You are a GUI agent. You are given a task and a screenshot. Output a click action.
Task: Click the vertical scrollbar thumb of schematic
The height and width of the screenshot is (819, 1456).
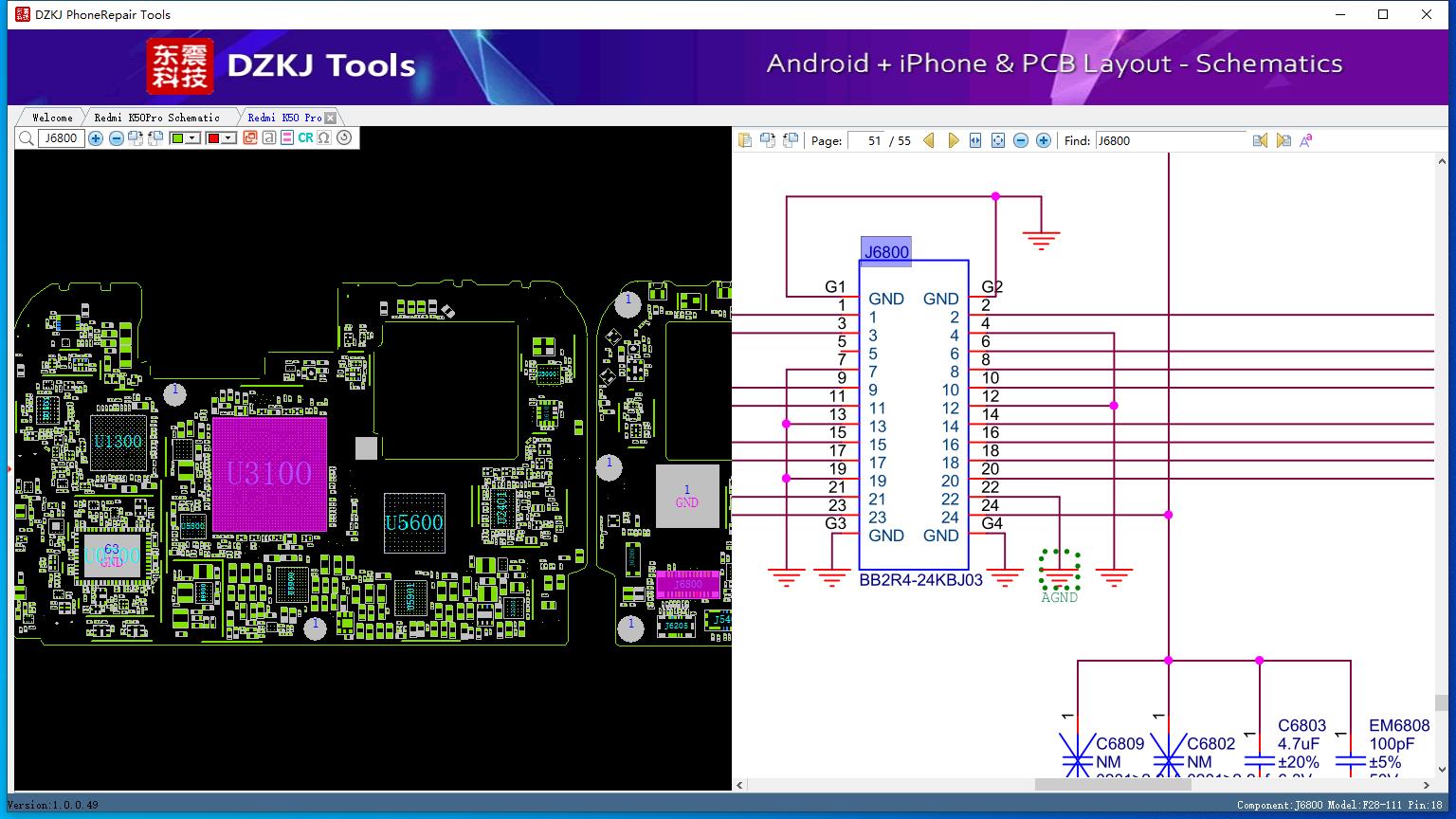(x=1441, y=702)
